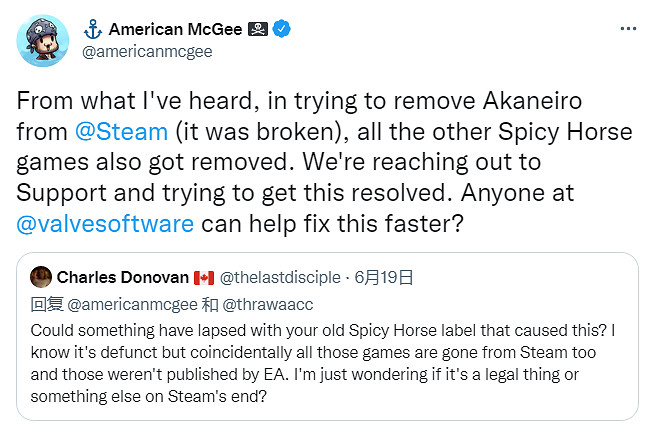Open American McGee's profile avatar
This screenshot has height=437, width=656.
point(43,41)
